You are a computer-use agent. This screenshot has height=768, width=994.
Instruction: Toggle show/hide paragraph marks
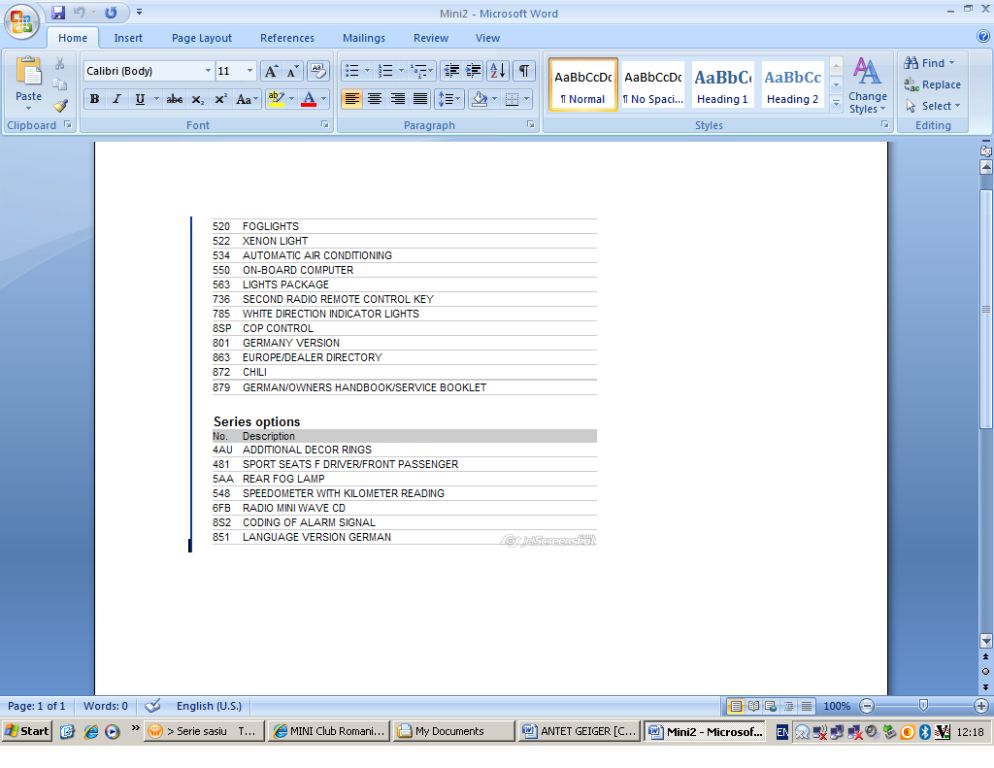pos(522,72)
